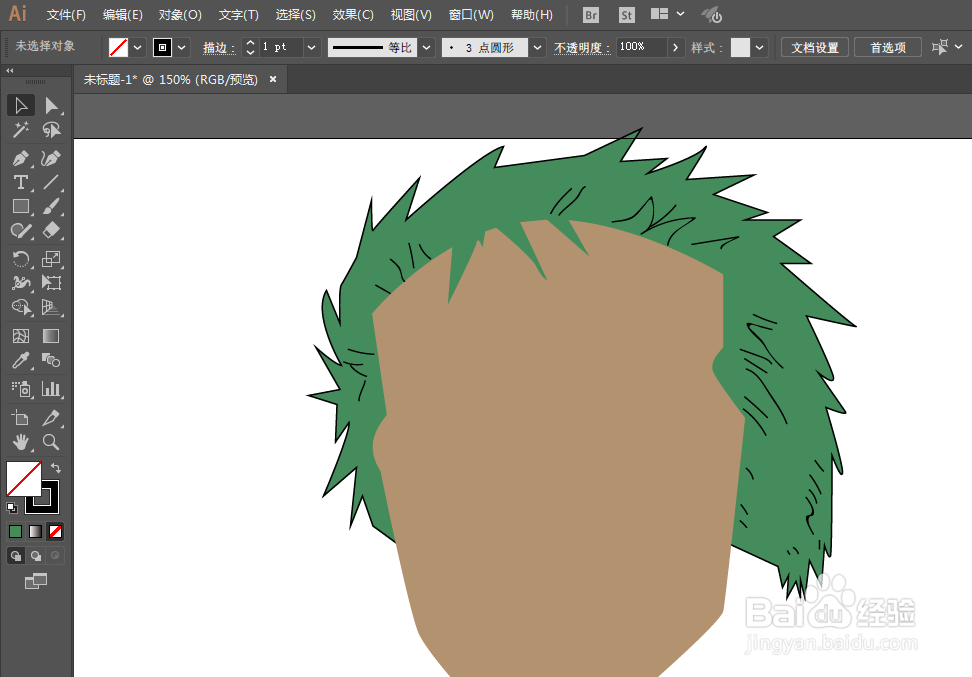Select the Selection tool (black arrow)
Image resolution: width=972 pixels, height=677 pixels.
click(x=20, y=105)
